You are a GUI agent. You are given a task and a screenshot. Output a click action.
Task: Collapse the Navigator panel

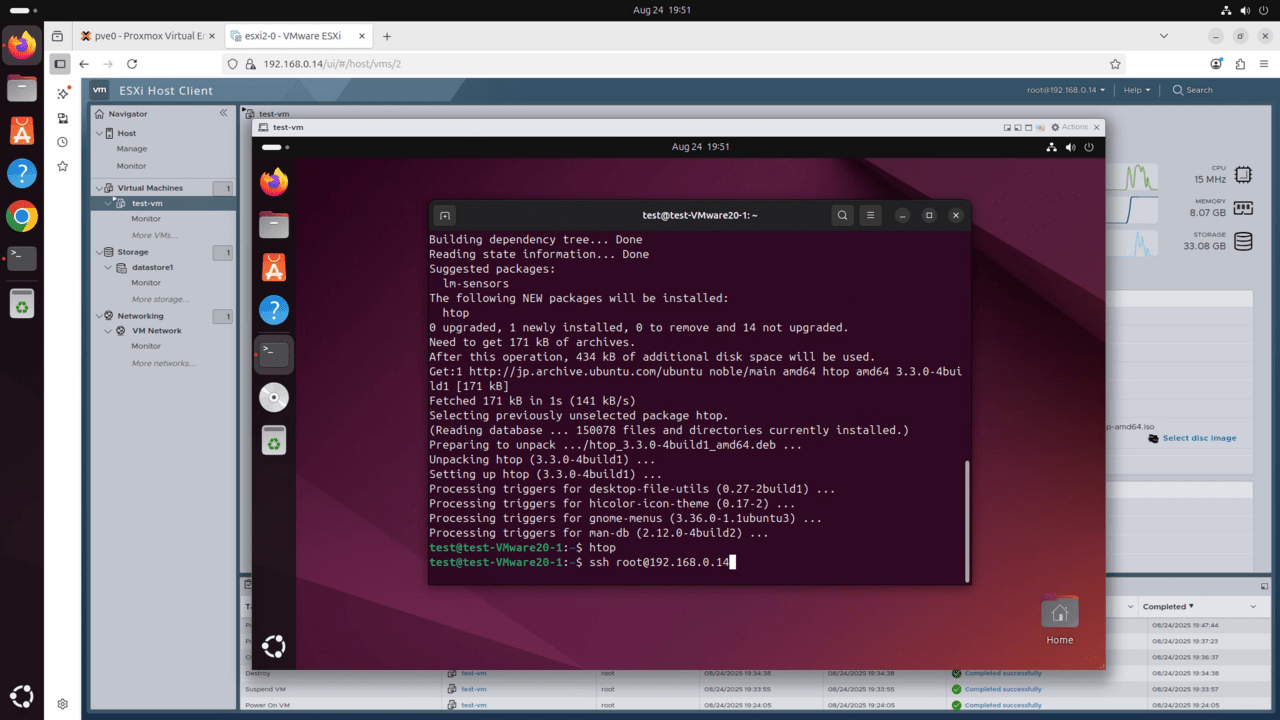(x=223, y=113)
